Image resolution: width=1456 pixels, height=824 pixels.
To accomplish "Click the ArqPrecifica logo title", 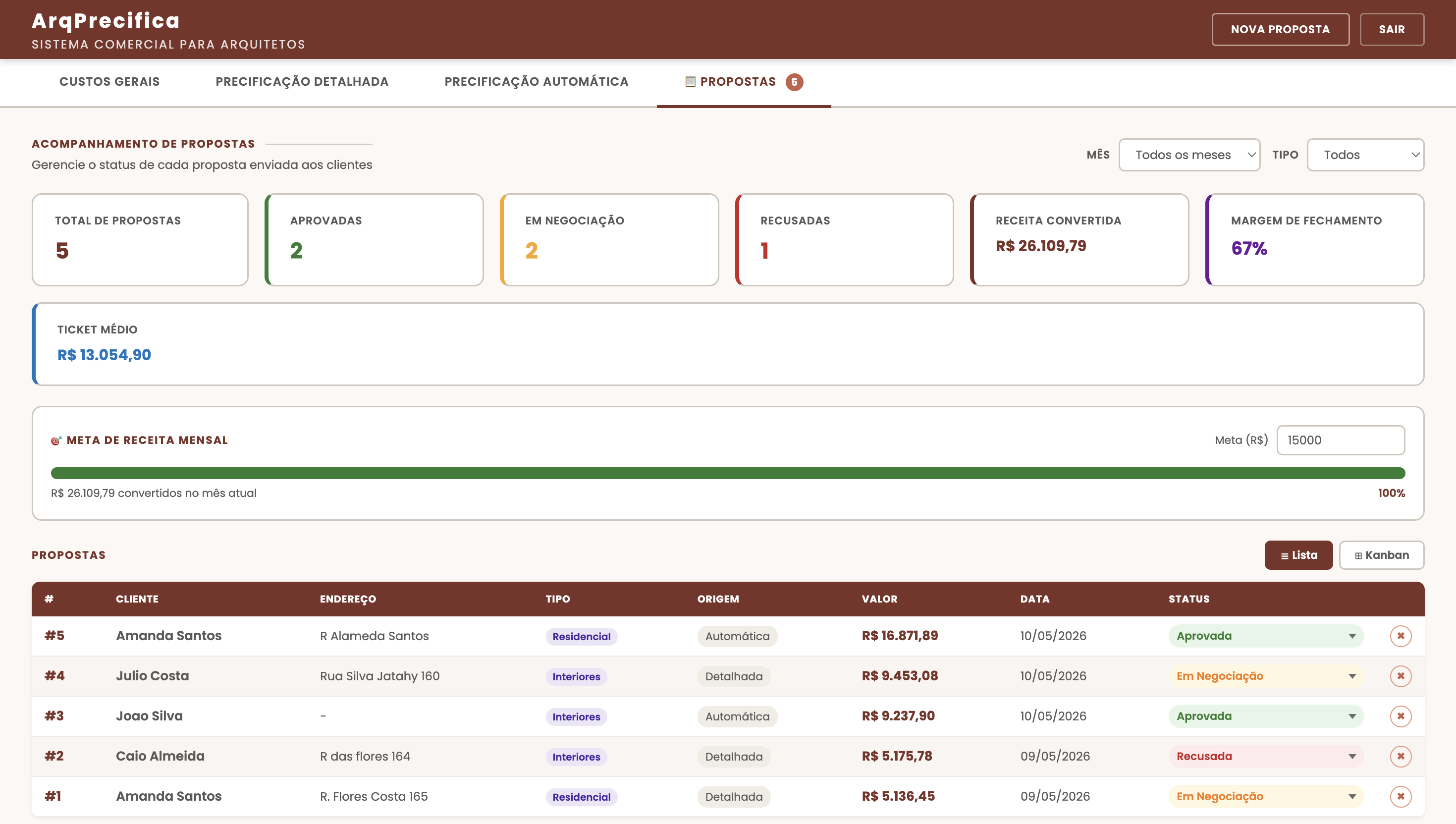I will tap(106, 20).
